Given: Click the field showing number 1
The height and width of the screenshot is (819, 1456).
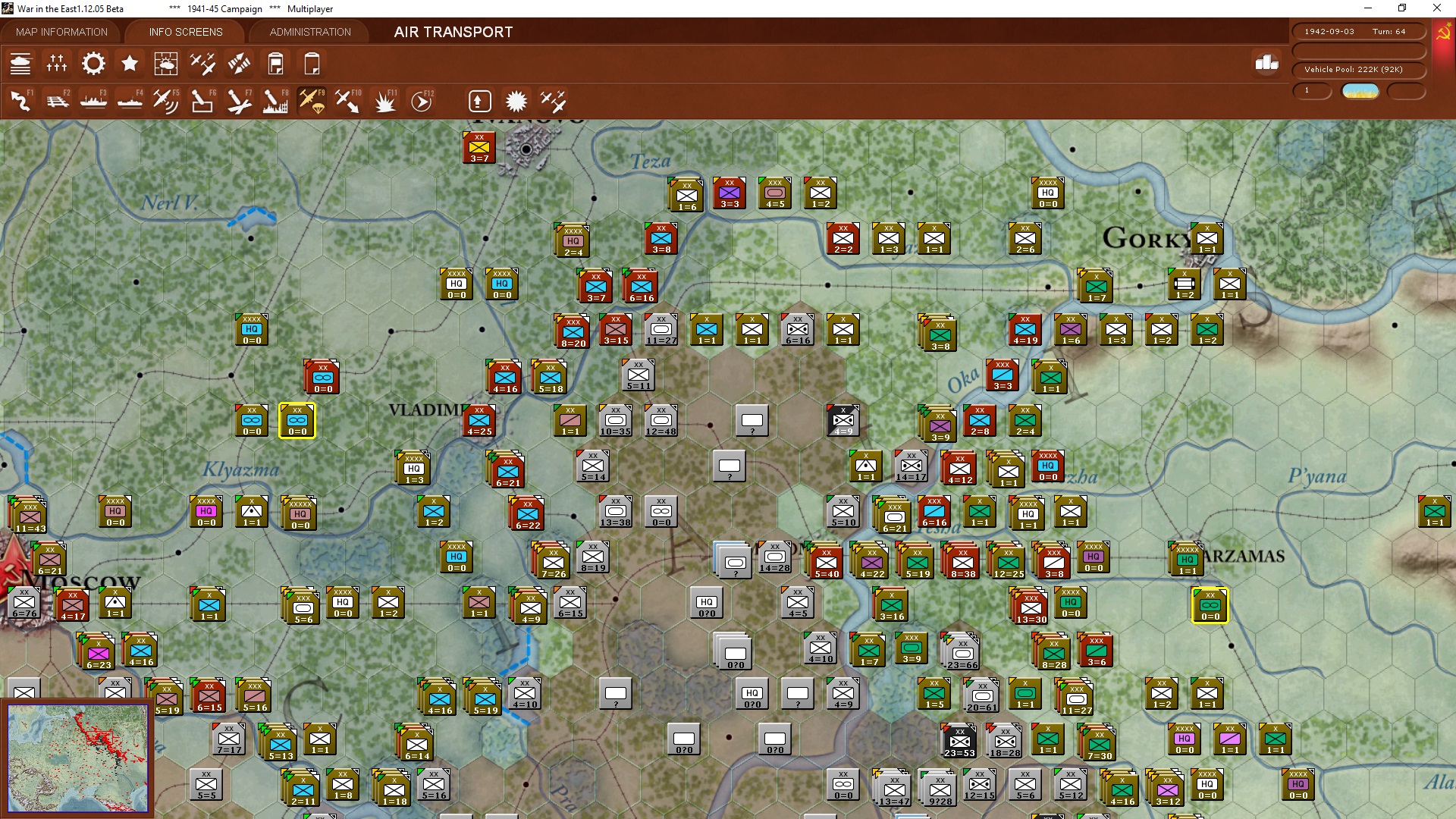Looking at the screenshot, I should [1312, 91].
